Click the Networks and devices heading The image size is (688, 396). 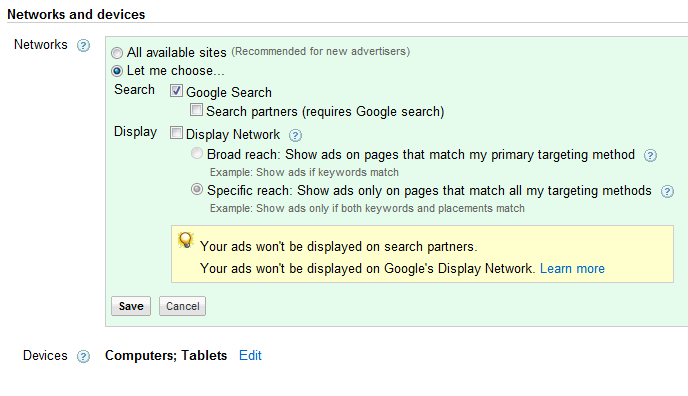pyautogui.click(x=76, y=14)
